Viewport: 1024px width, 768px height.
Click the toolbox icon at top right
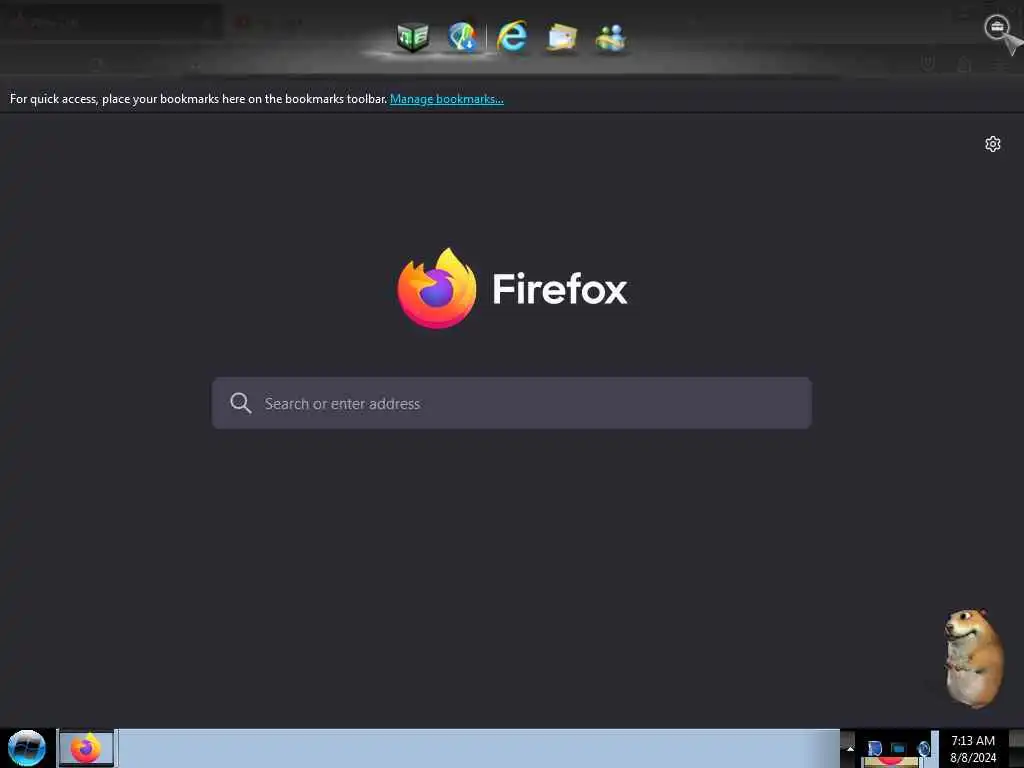997,27
